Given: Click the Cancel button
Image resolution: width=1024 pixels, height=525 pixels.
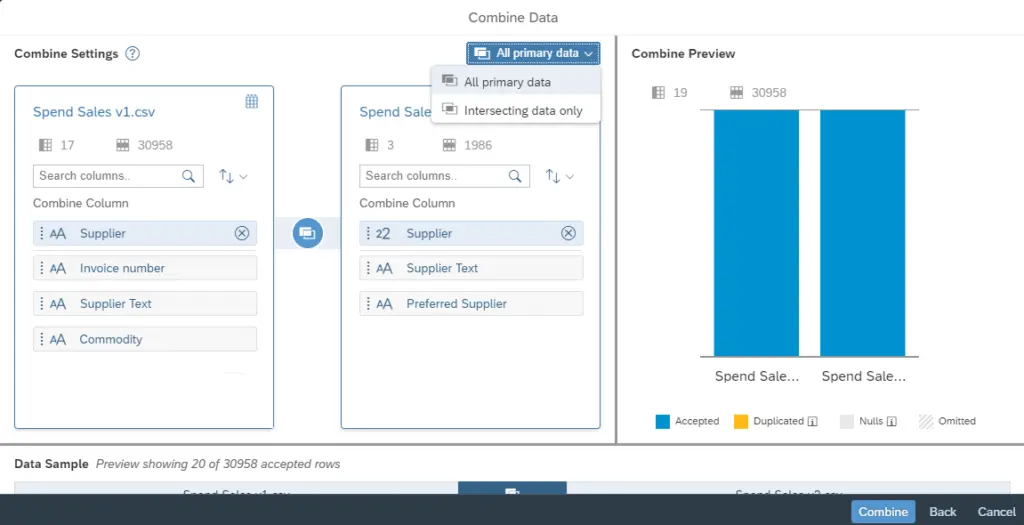Looking at the screenshot, I should coord(996,511).
